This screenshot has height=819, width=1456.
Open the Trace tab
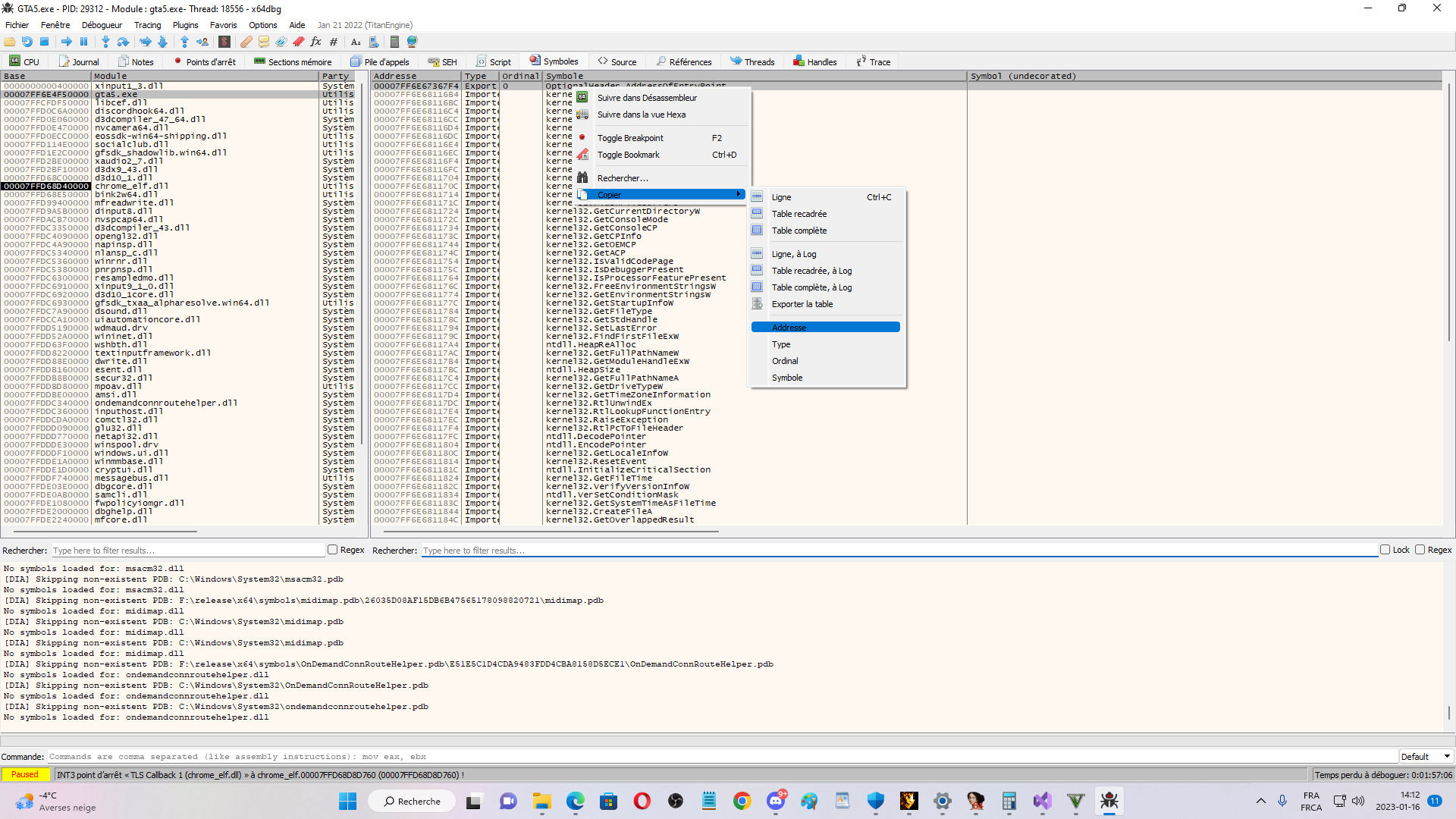tap(874, 61)
